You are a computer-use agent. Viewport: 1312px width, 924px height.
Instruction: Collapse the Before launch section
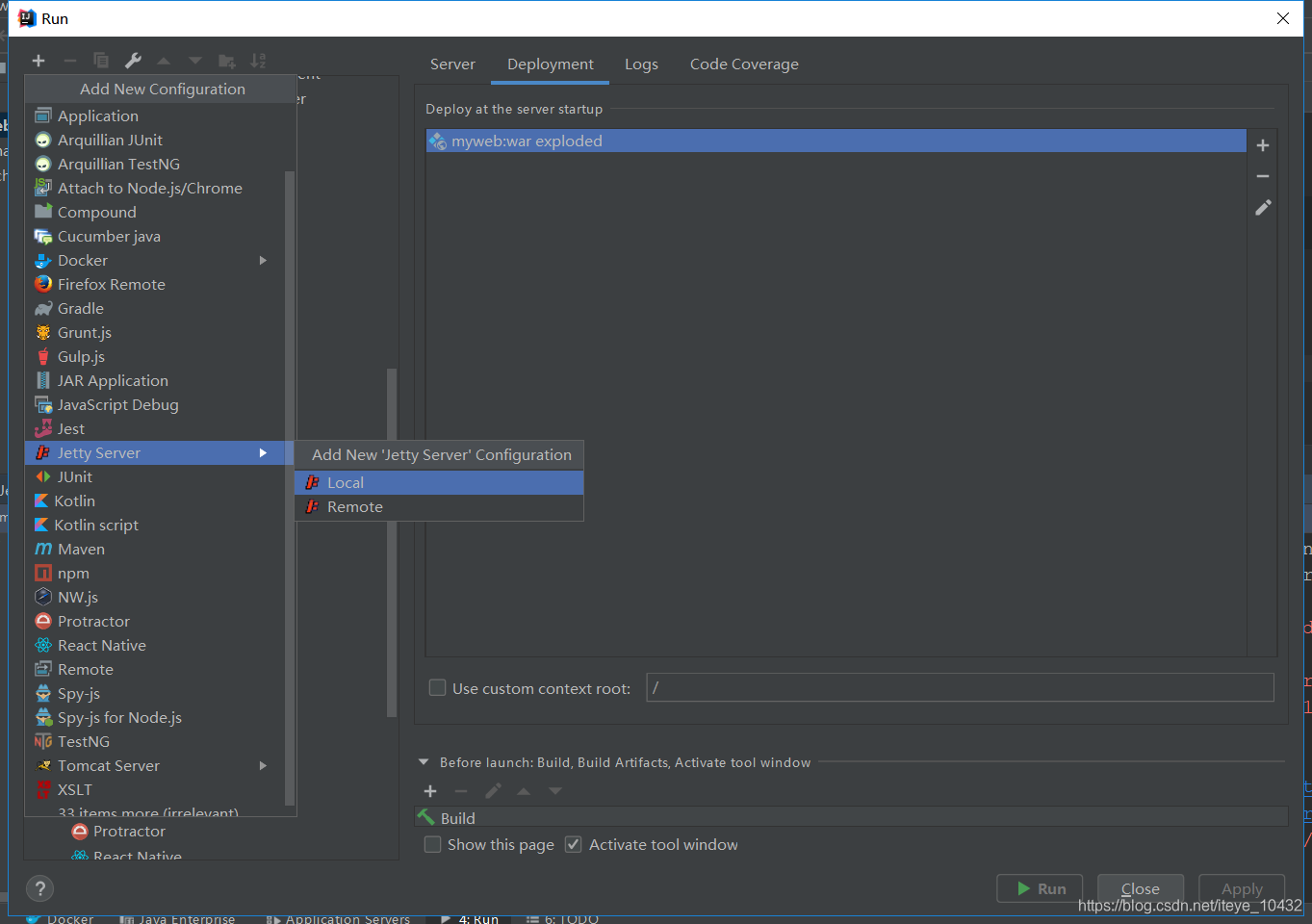424,762
